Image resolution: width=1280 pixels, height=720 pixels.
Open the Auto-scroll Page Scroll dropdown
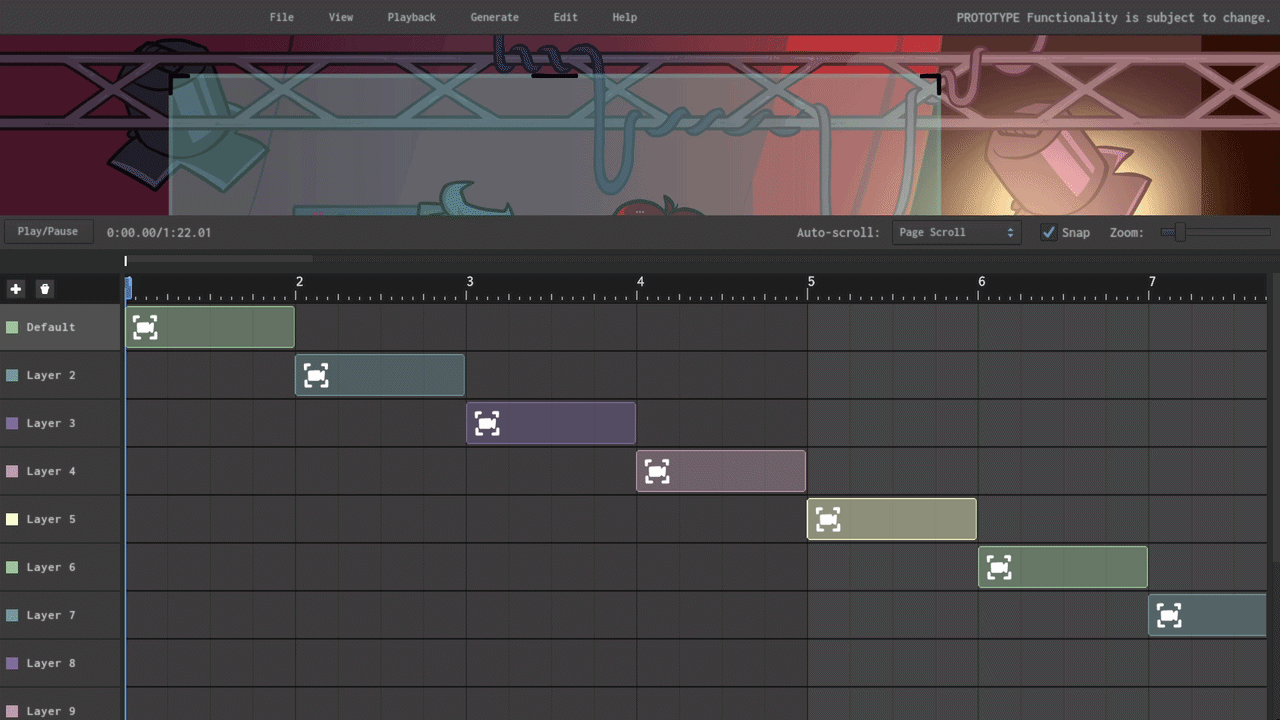(955, 232)
